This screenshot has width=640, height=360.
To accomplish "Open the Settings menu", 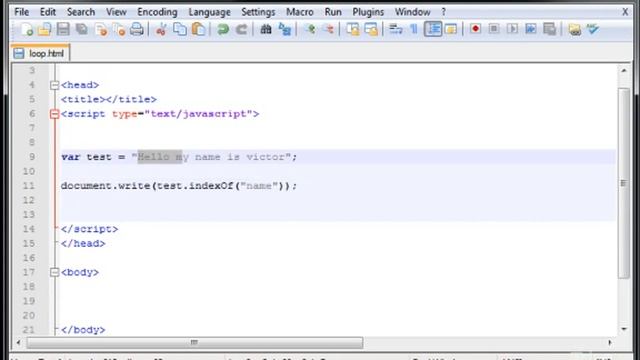I will coord(258,12).
